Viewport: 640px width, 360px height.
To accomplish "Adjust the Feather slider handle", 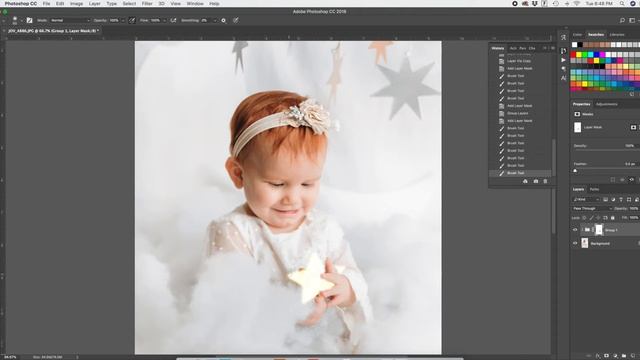I will pyautogui.click(x=576, y=170).
